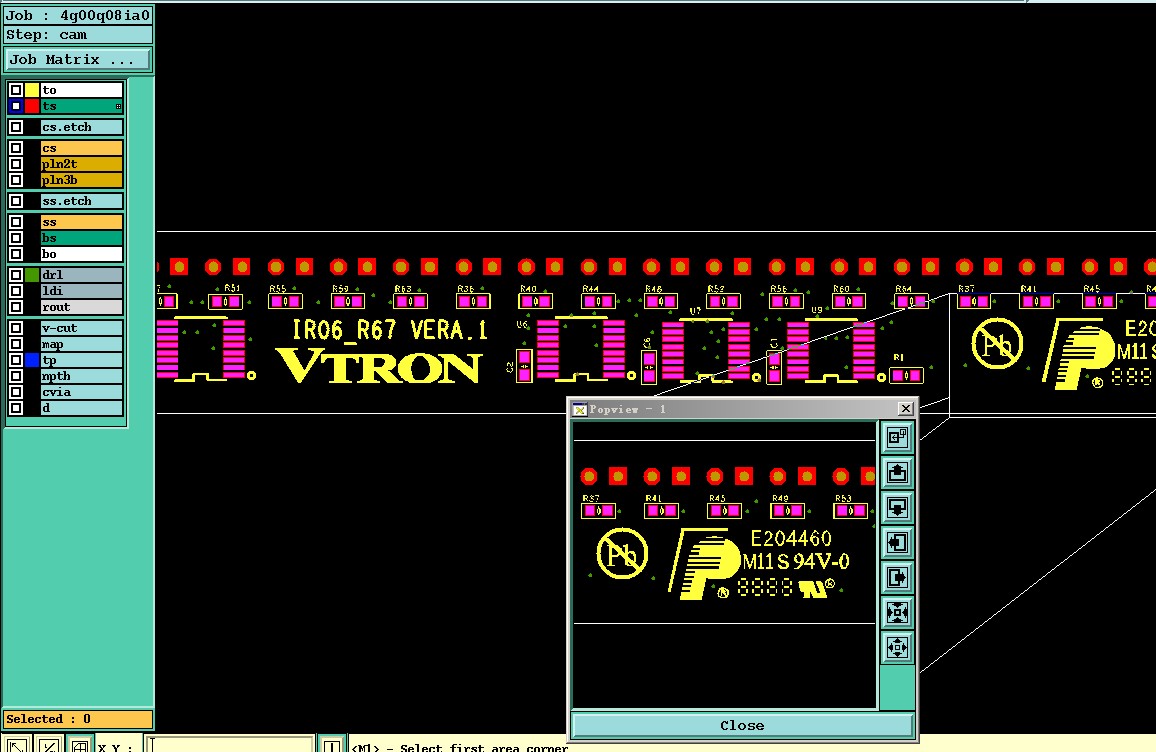Pan Popview left with arrow icon
Screen dimensions: 1156x752
pyautogui.click(x=897, y=543)
